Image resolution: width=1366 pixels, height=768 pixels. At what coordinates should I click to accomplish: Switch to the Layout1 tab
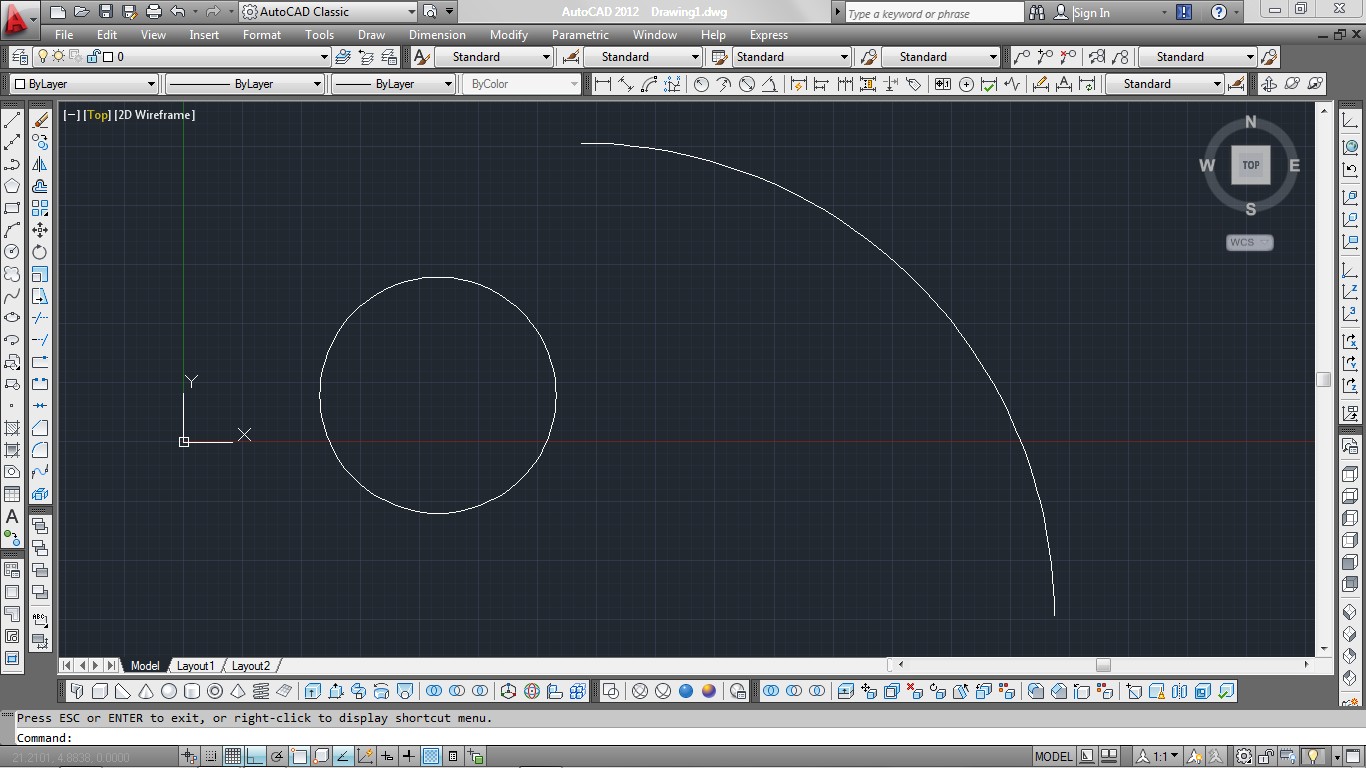(196, 665)
